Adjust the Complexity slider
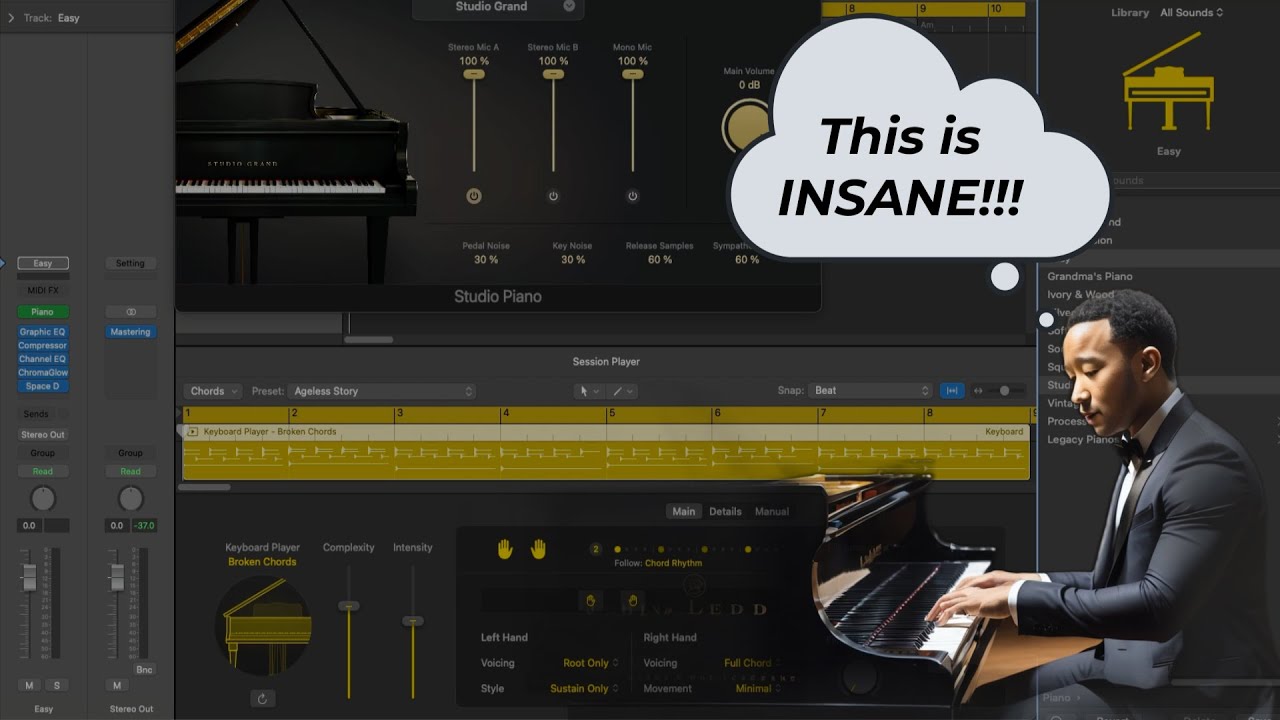1280x720 pixels. tap(348, 606)
